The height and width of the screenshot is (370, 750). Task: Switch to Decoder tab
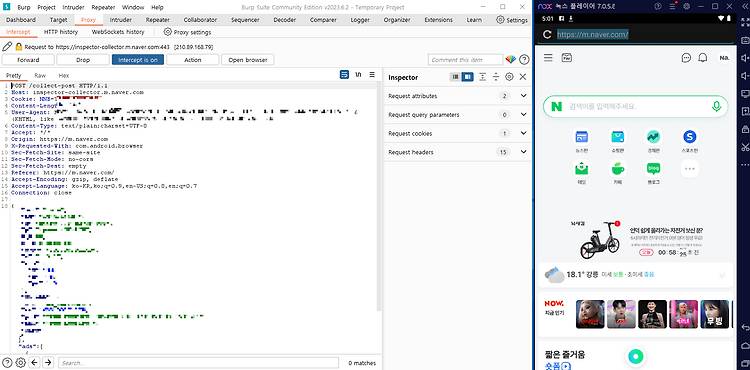point(285,20)
